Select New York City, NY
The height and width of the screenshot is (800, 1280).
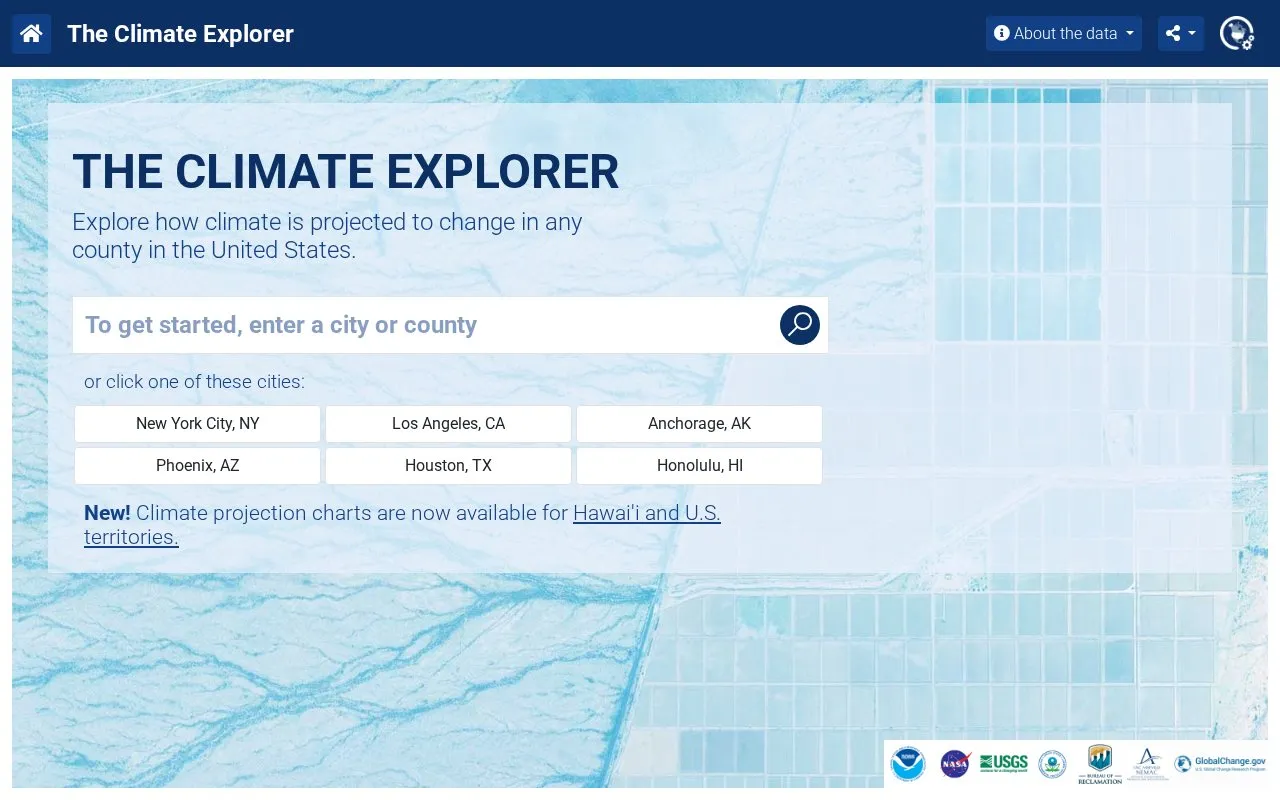[198, 424]
